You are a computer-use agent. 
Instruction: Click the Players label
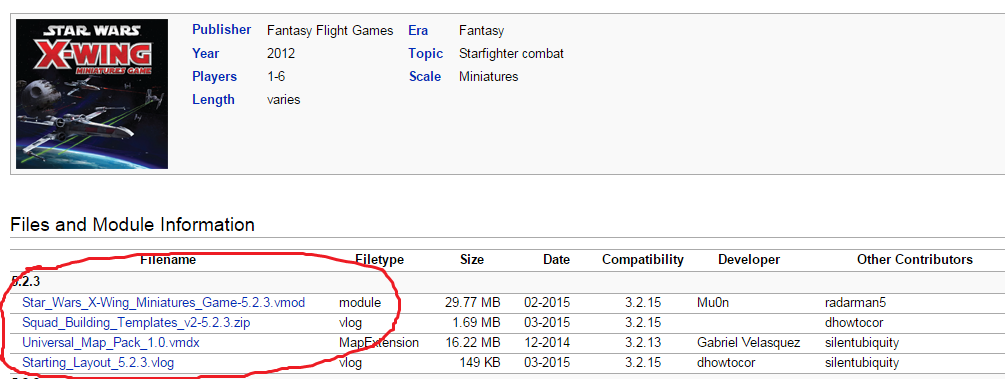tap(215, 76)
